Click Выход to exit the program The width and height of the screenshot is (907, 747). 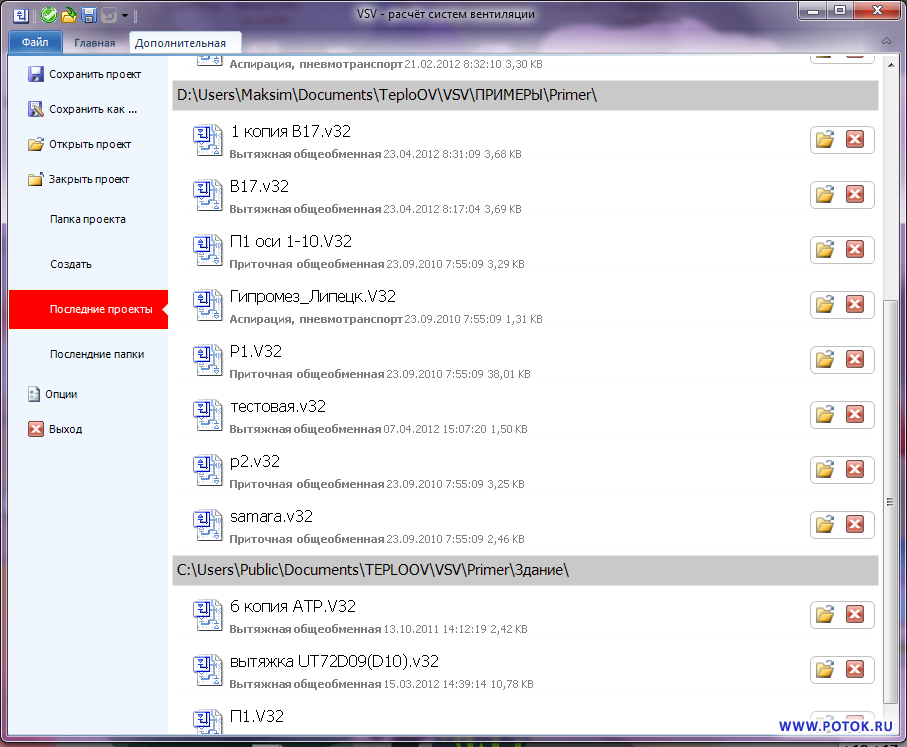tap(65, 429)
